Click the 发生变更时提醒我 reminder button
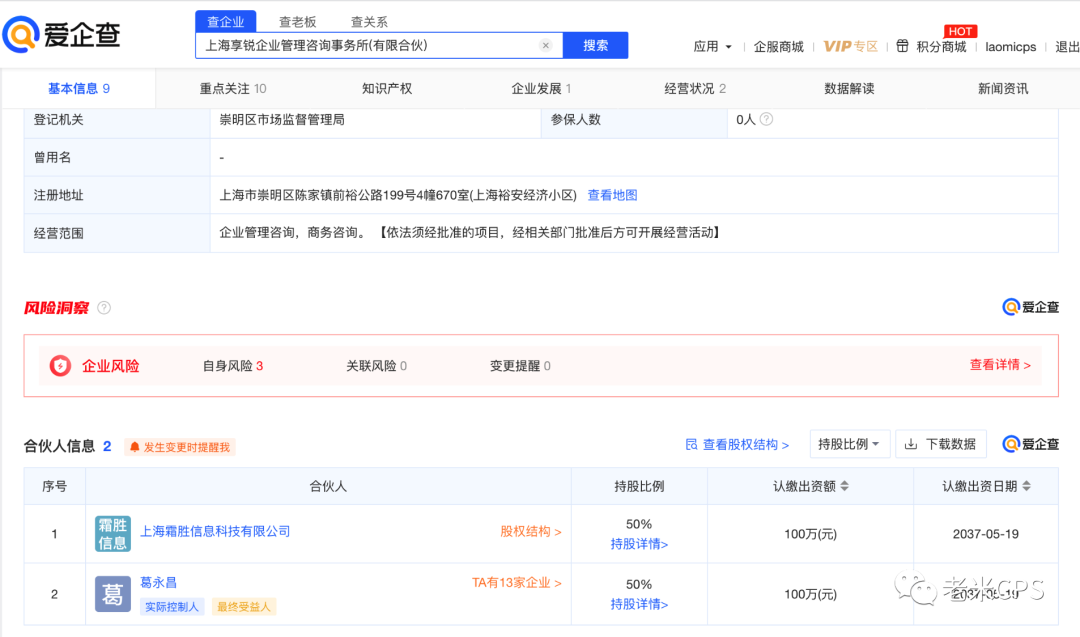Viewport: 1080px width, 637px height. tap(180, 447)
